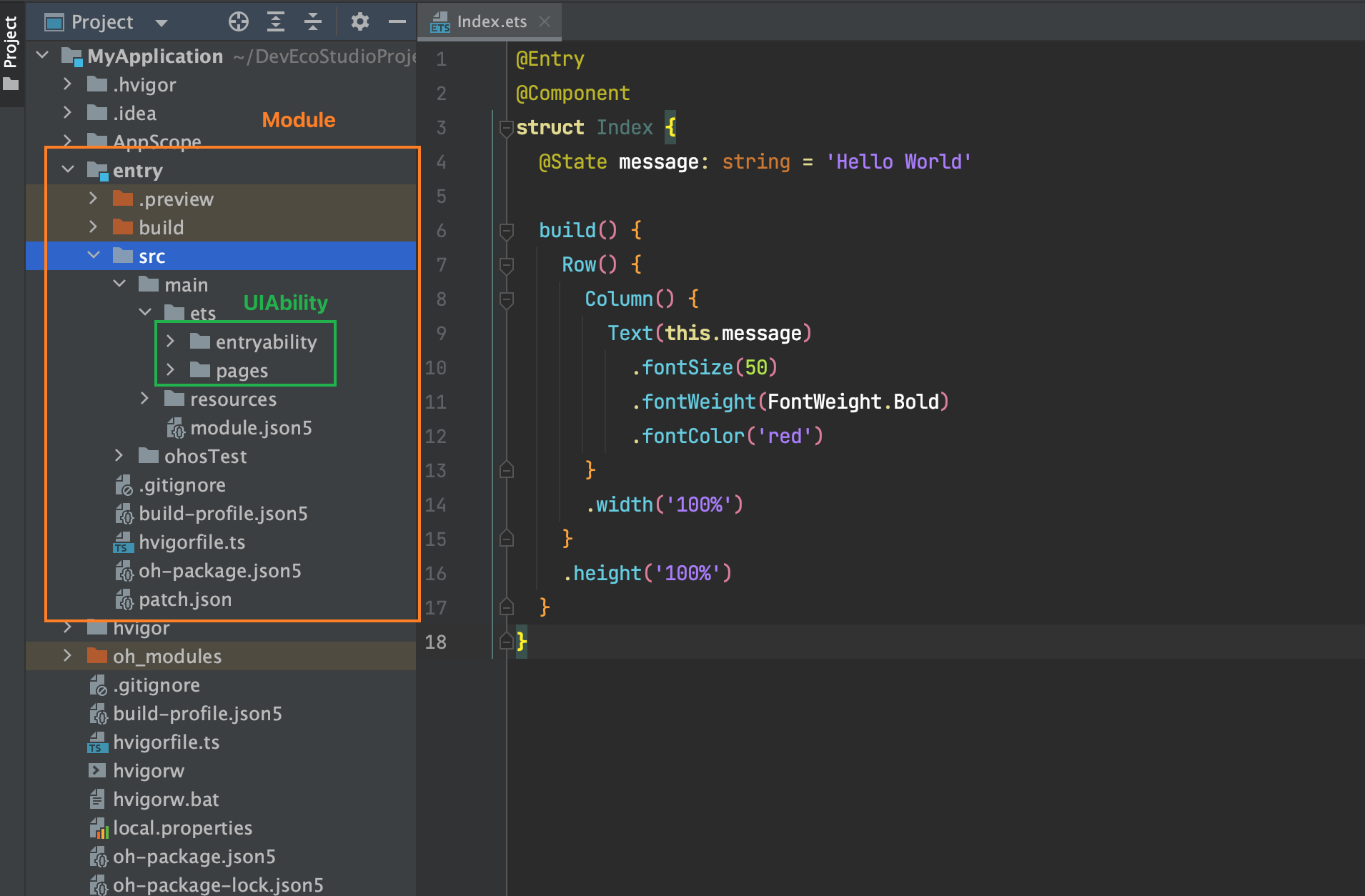
Task: Select the entry build-profile.json5 file icon
Action: coord(124,514)
